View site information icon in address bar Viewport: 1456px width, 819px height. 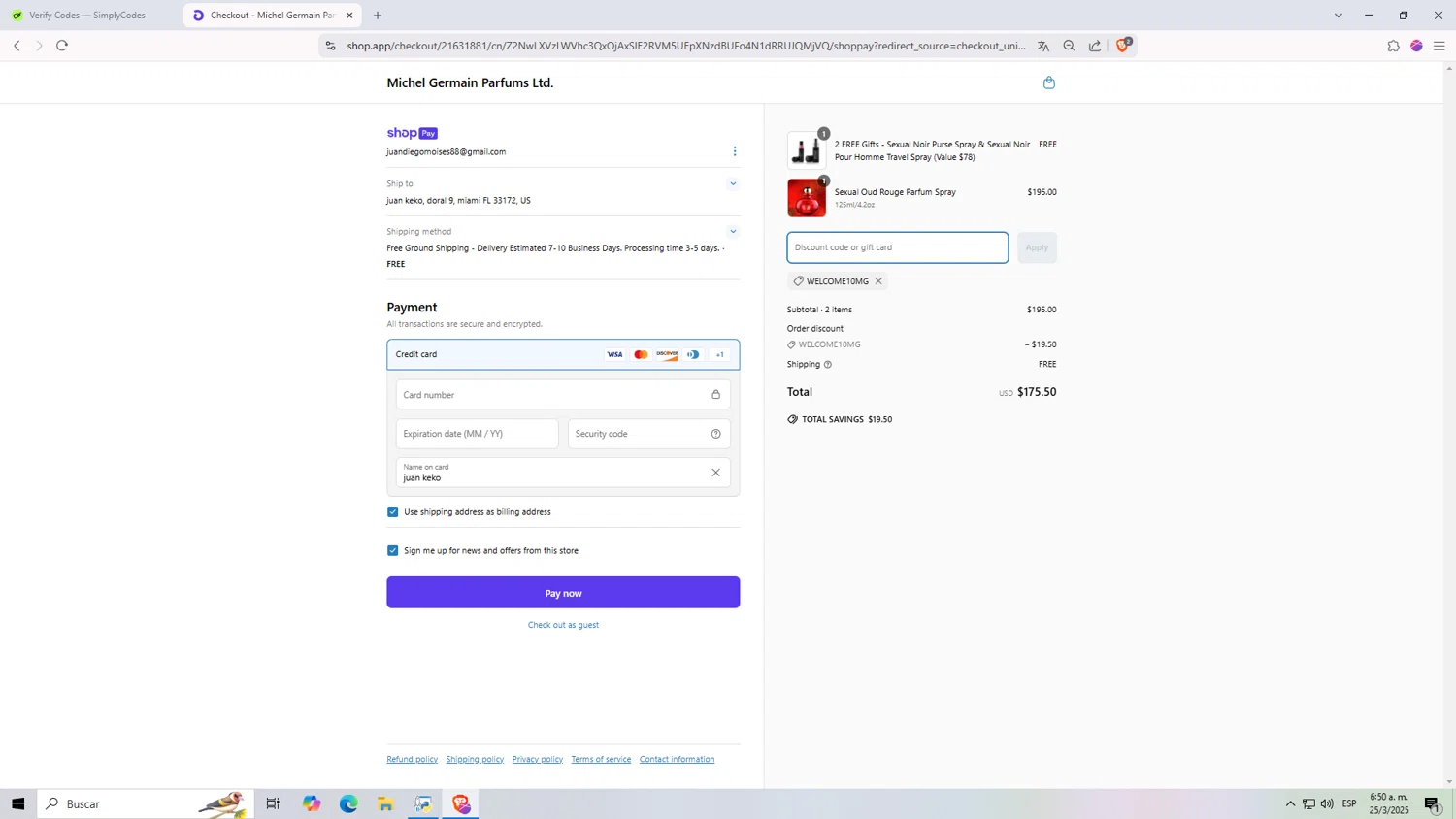330,46
